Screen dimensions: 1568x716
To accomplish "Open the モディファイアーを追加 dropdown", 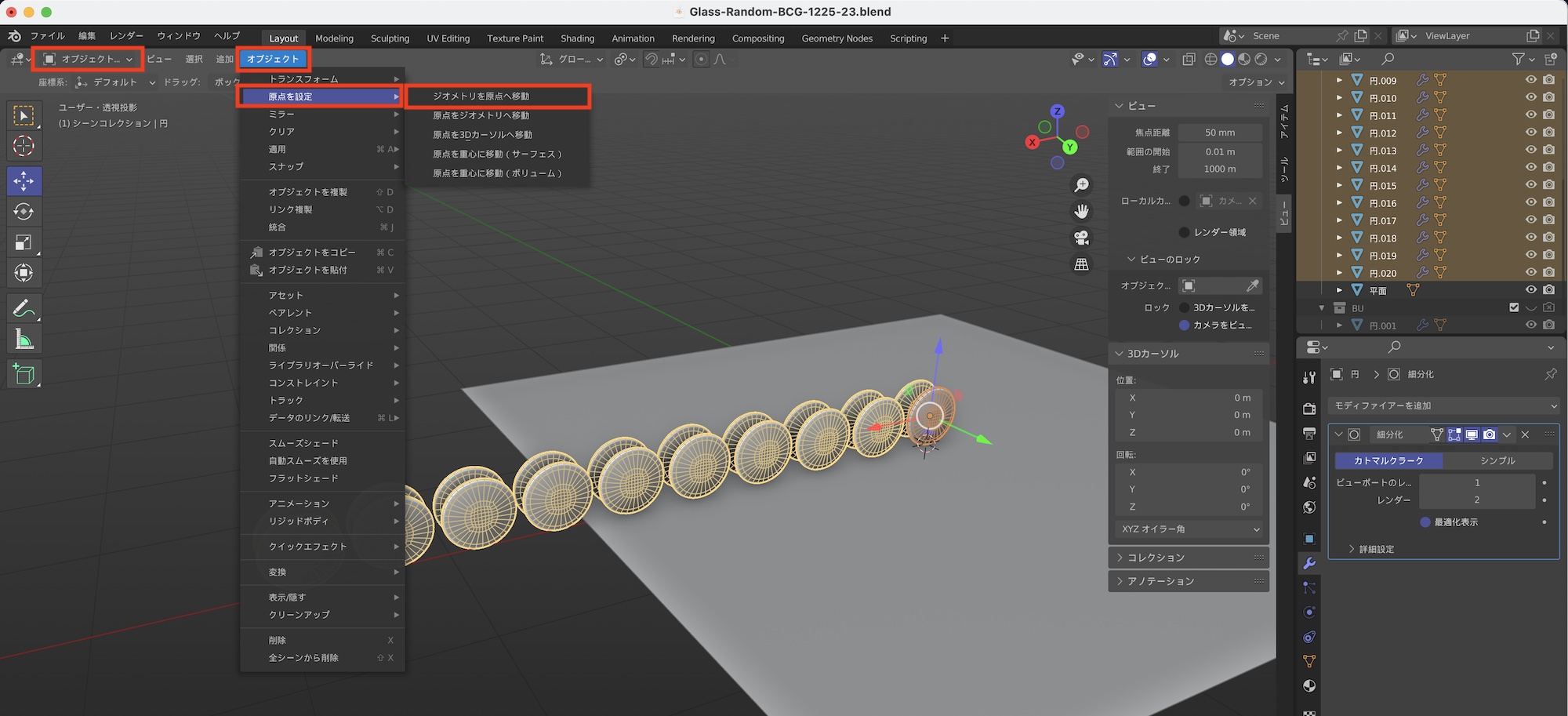I will click(x=1444, y=405).
